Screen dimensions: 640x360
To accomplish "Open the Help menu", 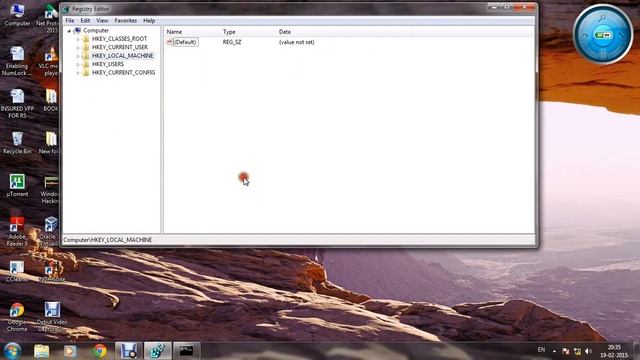I will 149,20.
